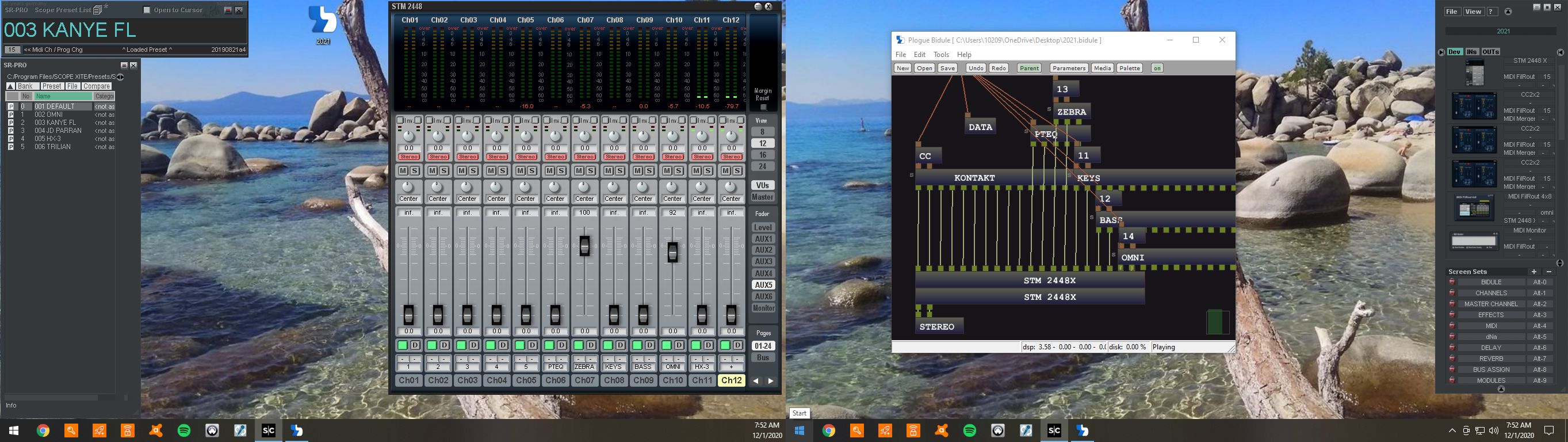Sort presets by the Name column header
The image size is (1568, 442).
click(63, 96)
